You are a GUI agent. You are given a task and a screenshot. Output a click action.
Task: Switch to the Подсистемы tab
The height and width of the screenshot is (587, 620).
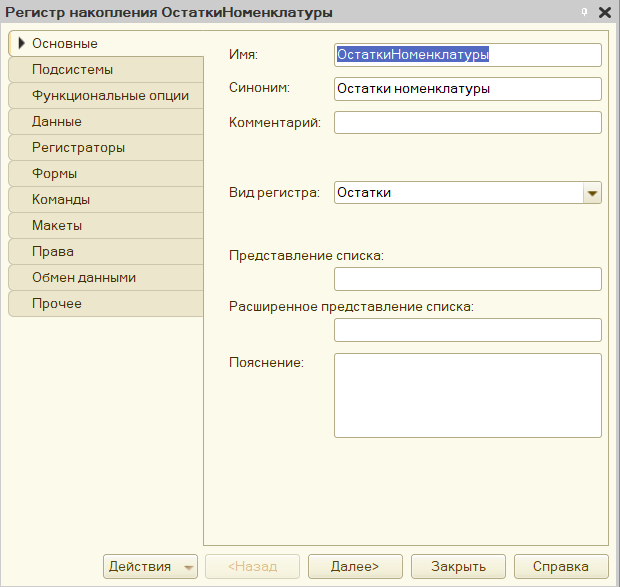point(106,70)
